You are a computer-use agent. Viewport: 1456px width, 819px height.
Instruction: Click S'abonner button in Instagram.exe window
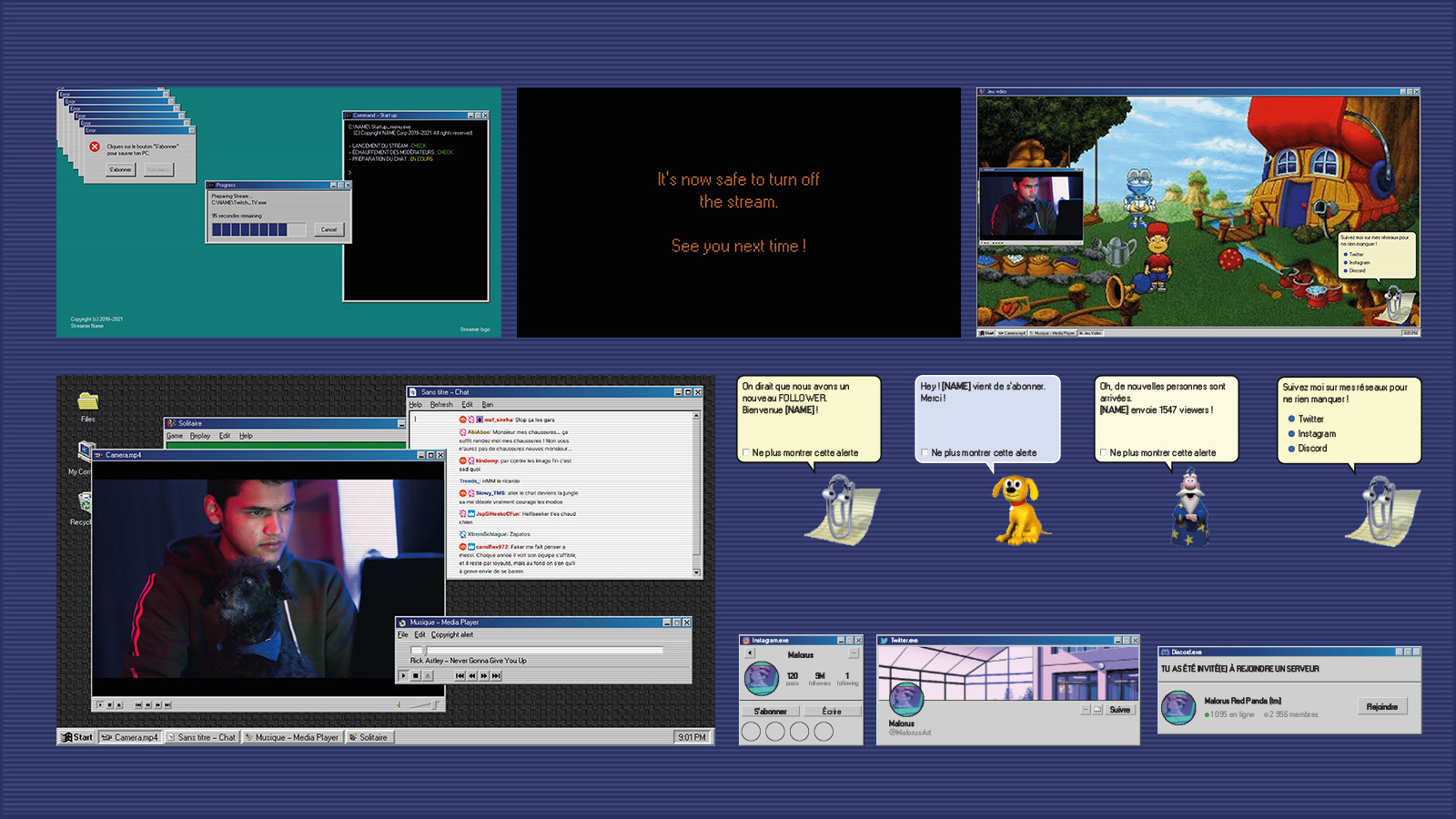click(x=771, y=711)
